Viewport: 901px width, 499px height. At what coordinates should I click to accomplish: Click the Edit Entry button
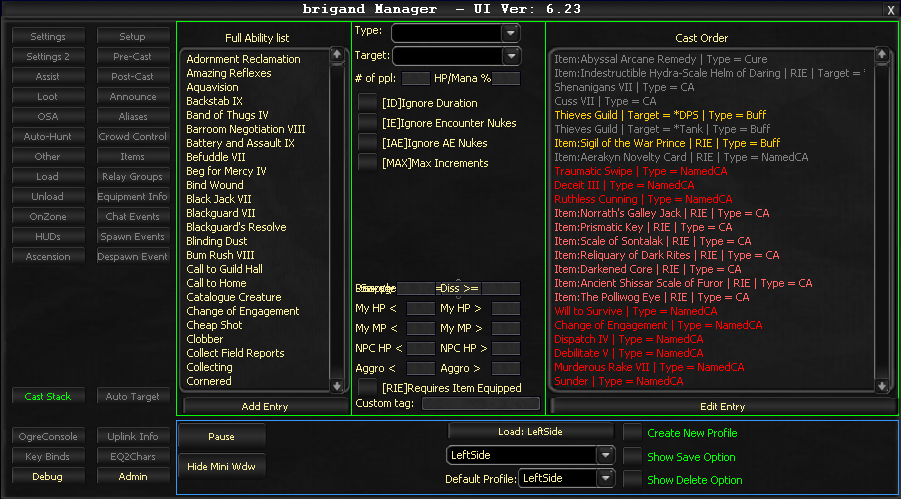(x=722, y=406)
